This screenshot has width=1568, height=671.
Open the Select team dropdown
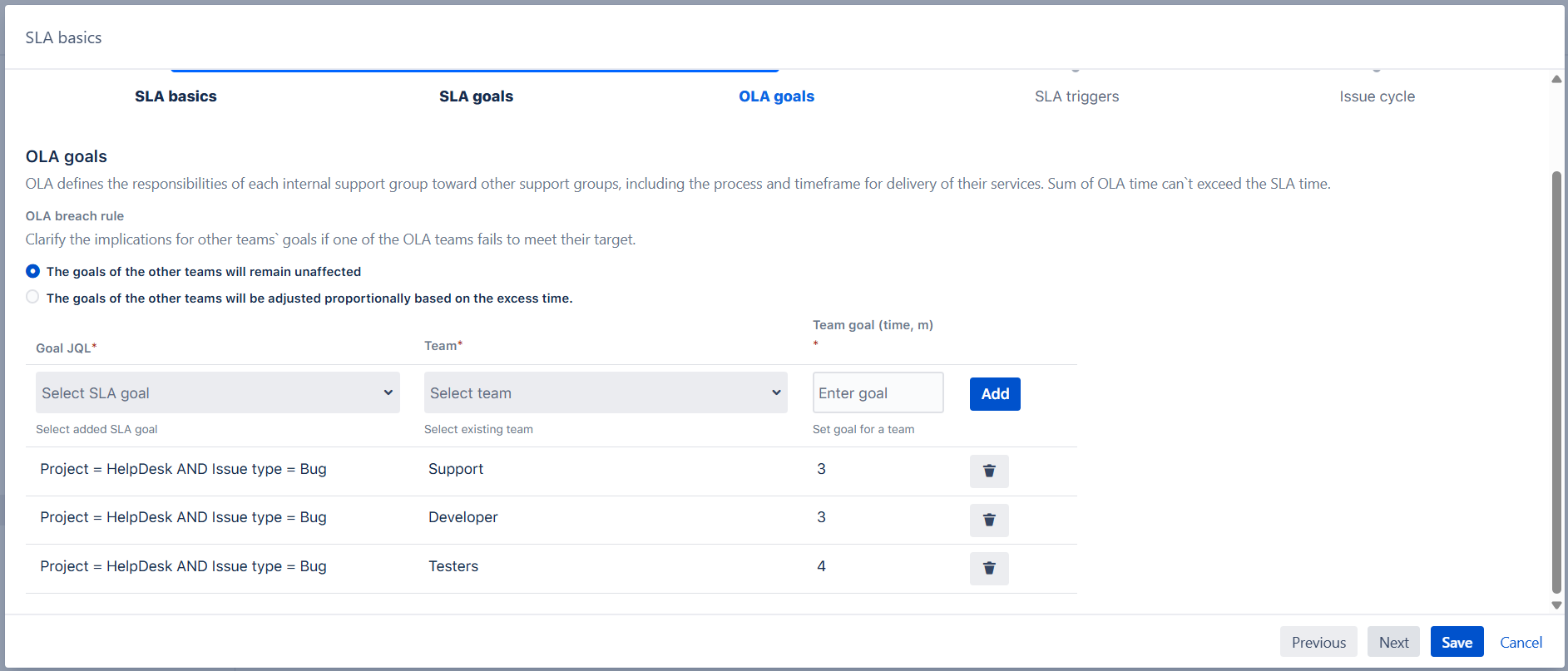pos(606,392)
